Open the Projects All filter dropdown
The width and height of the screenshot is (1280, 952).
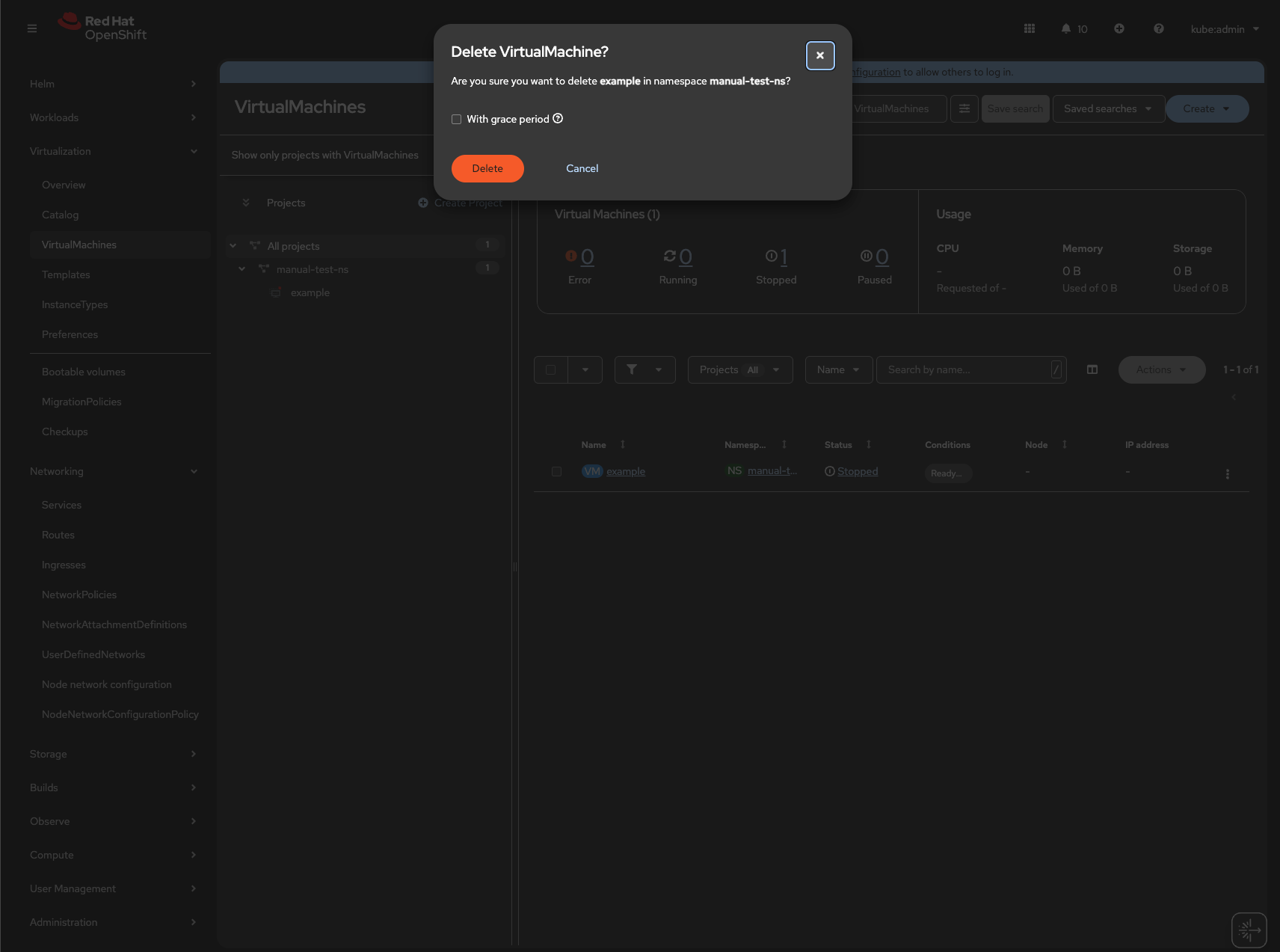pos(739,369)
